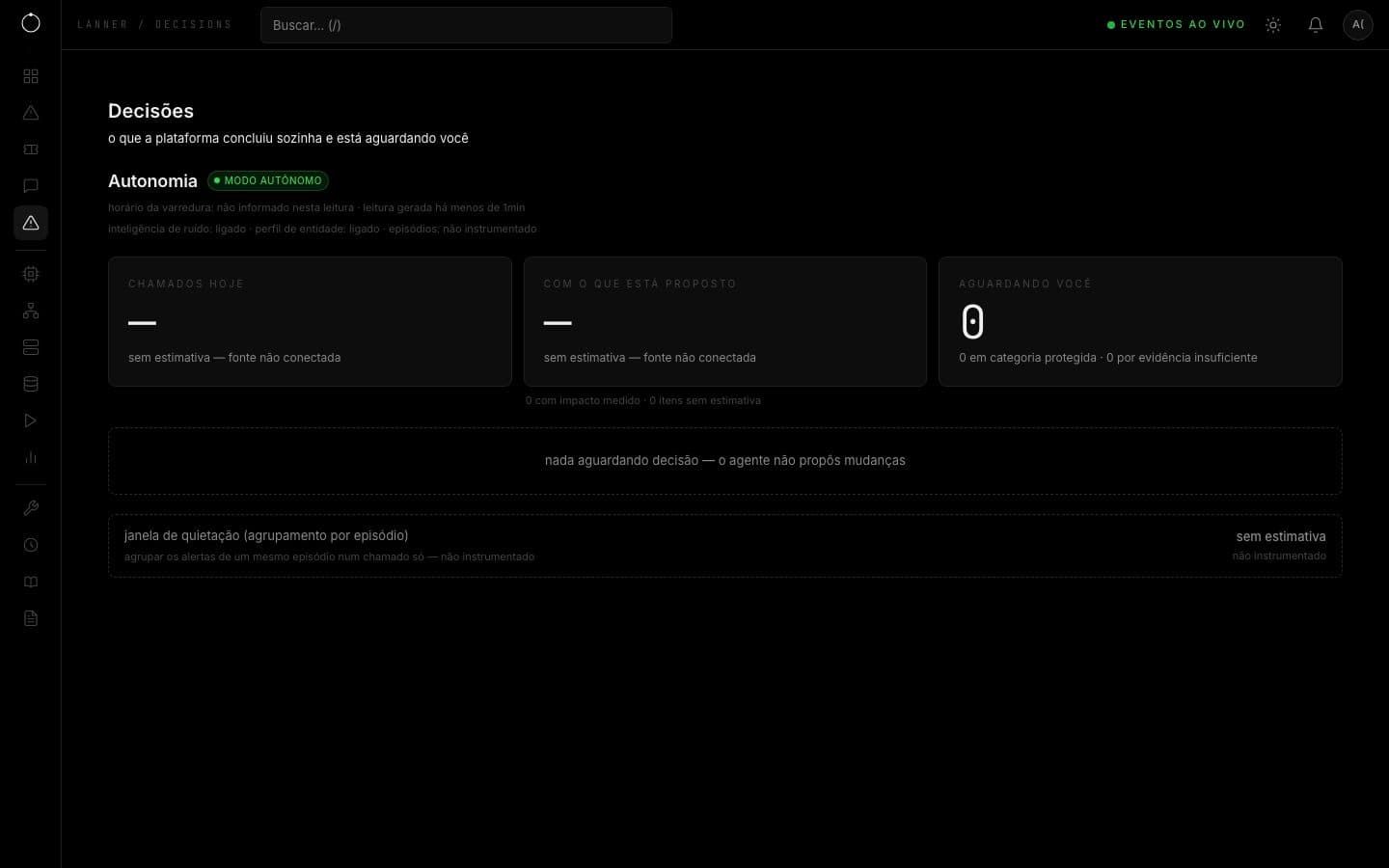Open the CPU chip sidebar icon
This screenshot has width=1389, height=868.
coord(31,274)
